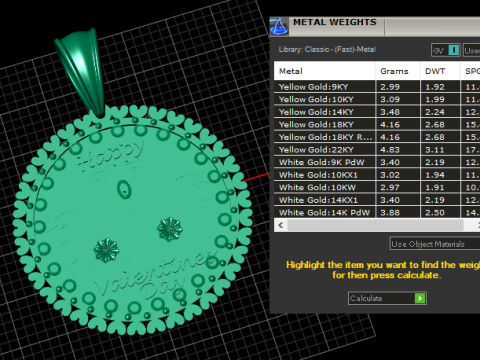The height and width of the screenshot is (360, 480).
Task: Click the 4.83 grams value
Action: click(390, 150)
